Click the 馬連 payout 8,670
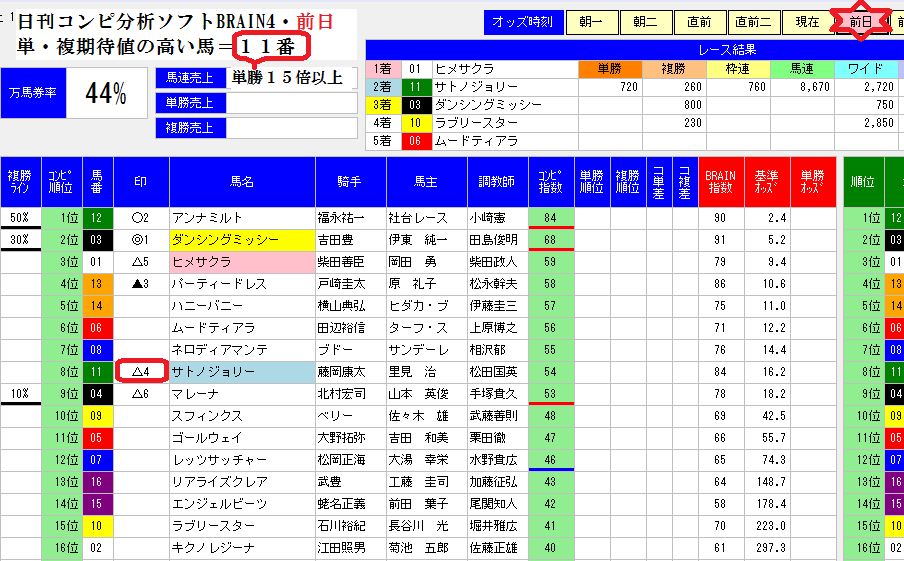The width and height of the screenshot is (904, 561). tap(802, 87)
